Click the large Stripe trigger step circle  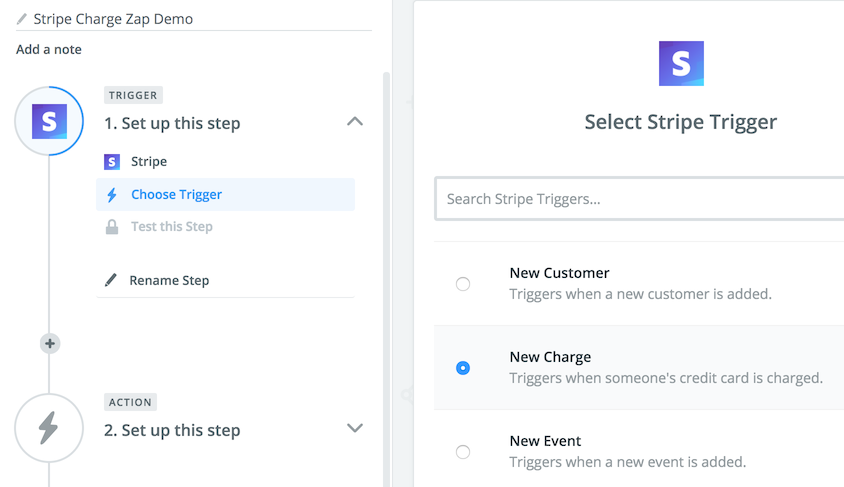point(49,121)
